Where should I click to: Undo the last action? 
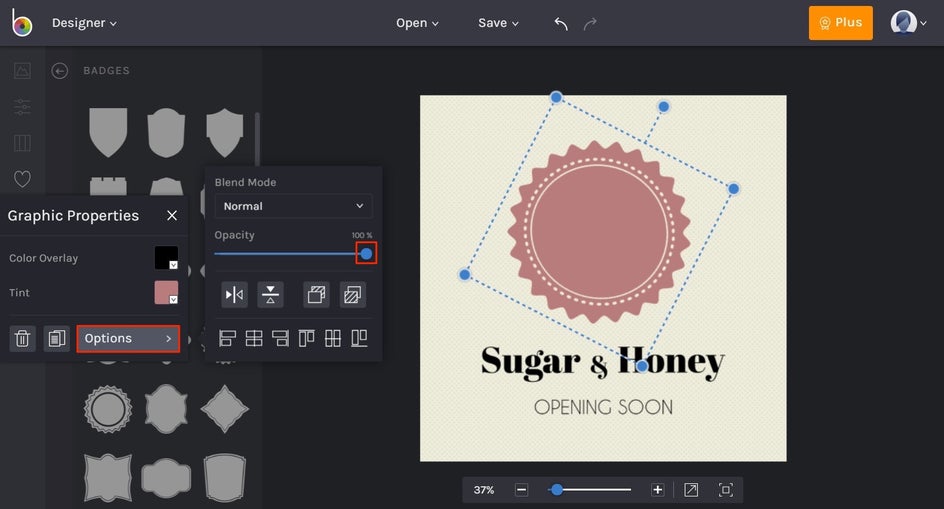pos(561,23)
